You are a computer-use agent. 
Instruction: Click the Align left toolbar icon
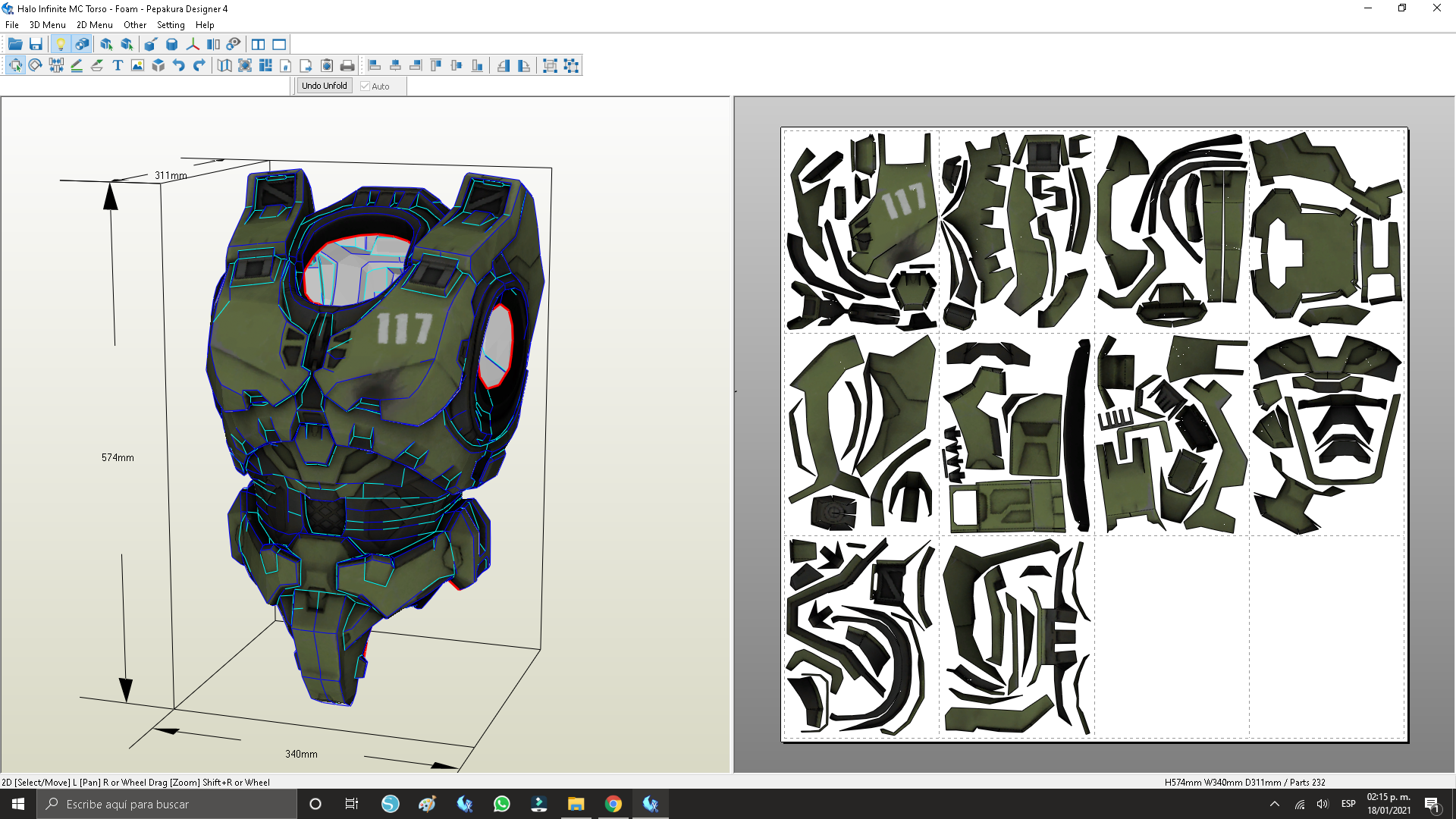coord(375,66)
